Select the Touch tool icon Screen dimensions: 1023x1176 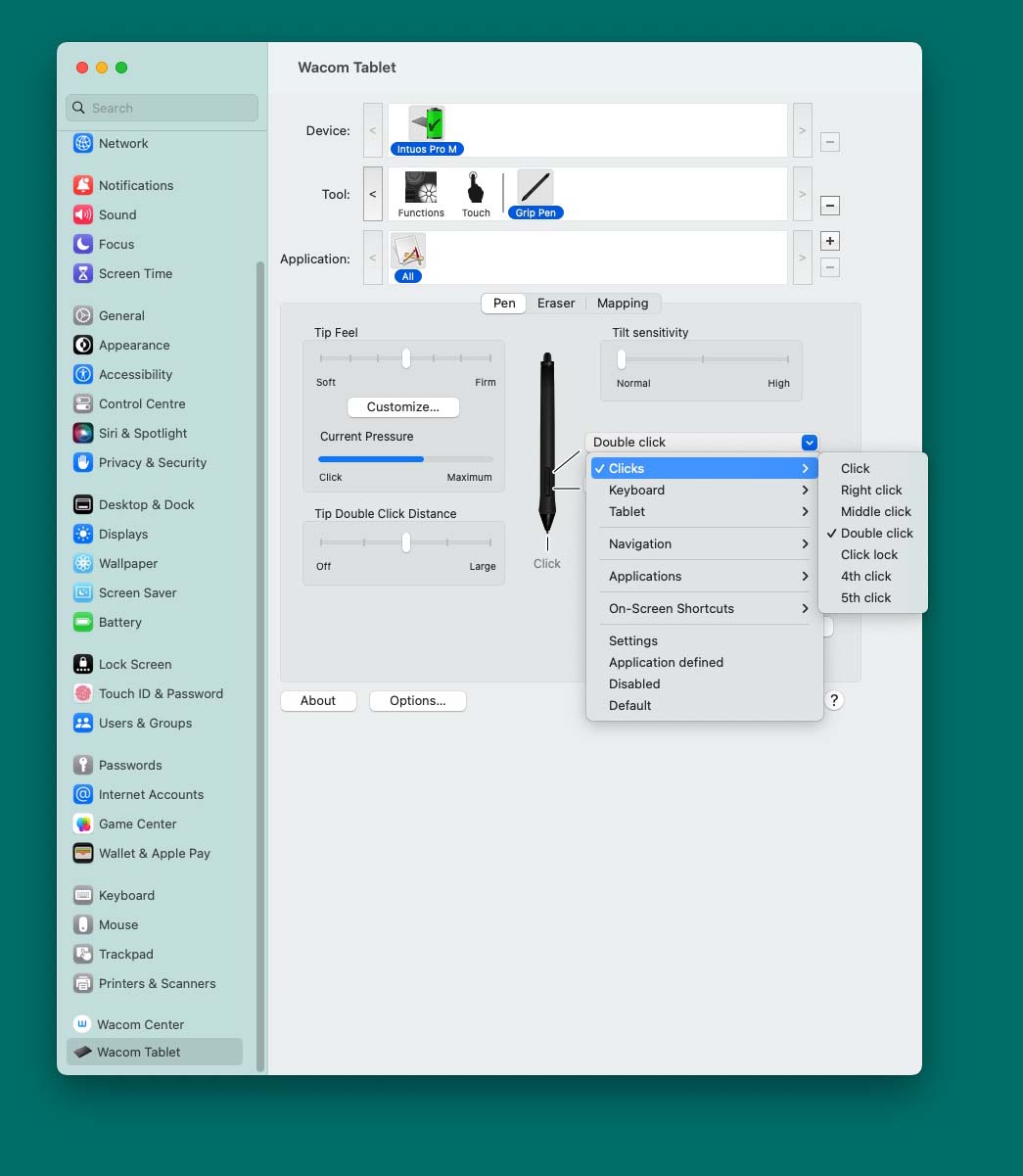(476, 188)
